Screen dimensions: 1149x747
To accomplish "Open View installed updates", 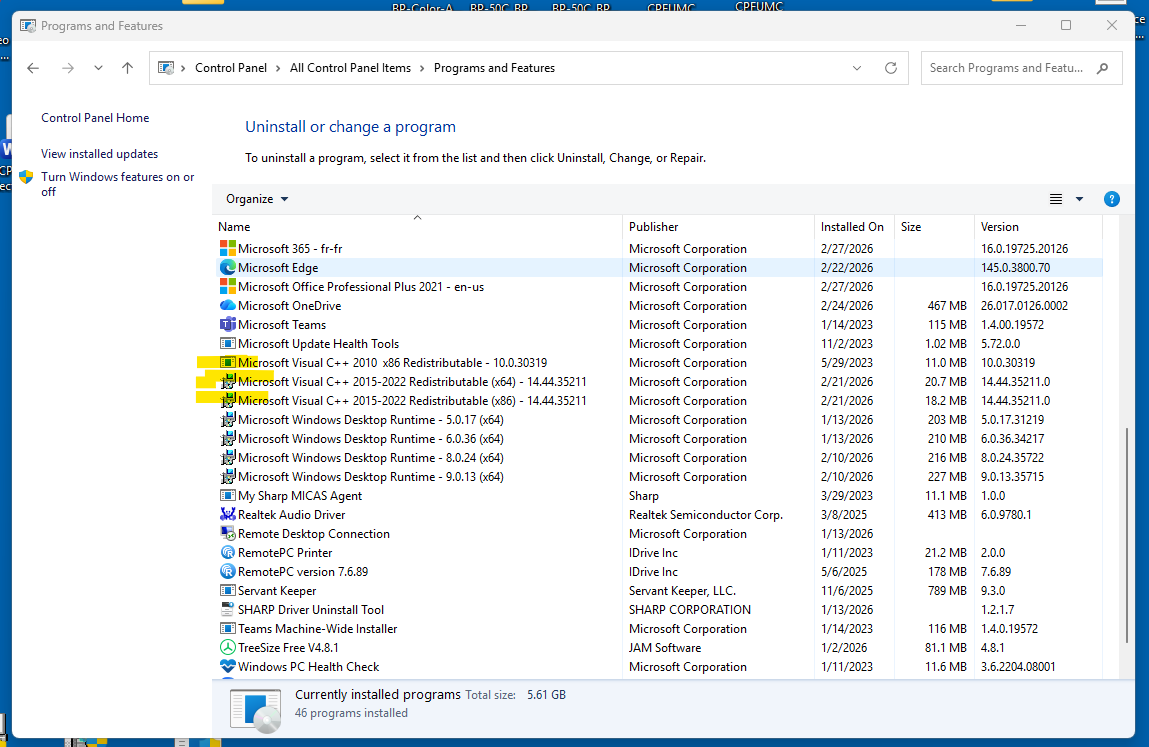I will point(97,153).
